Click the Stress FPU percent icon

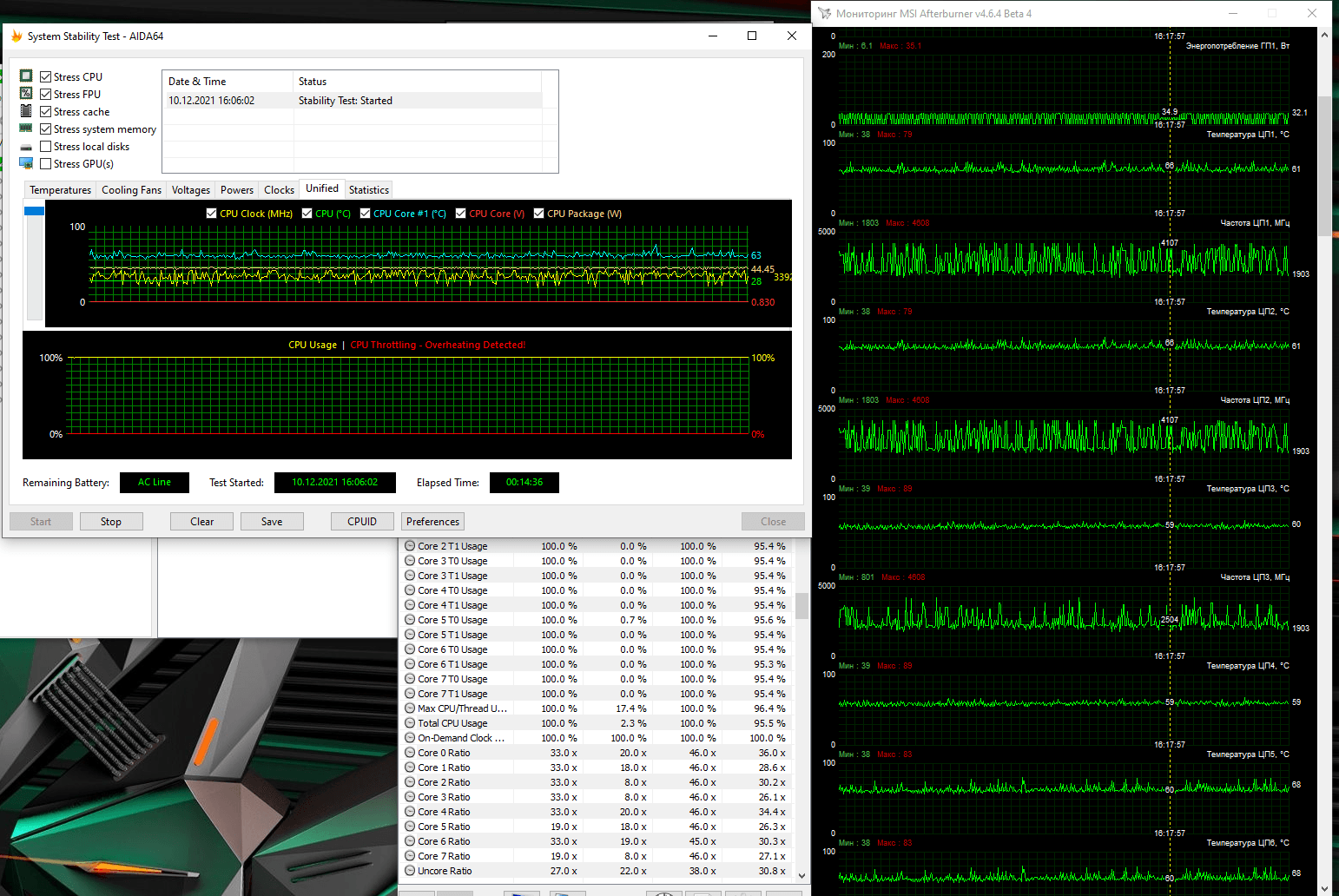(26, 94)
